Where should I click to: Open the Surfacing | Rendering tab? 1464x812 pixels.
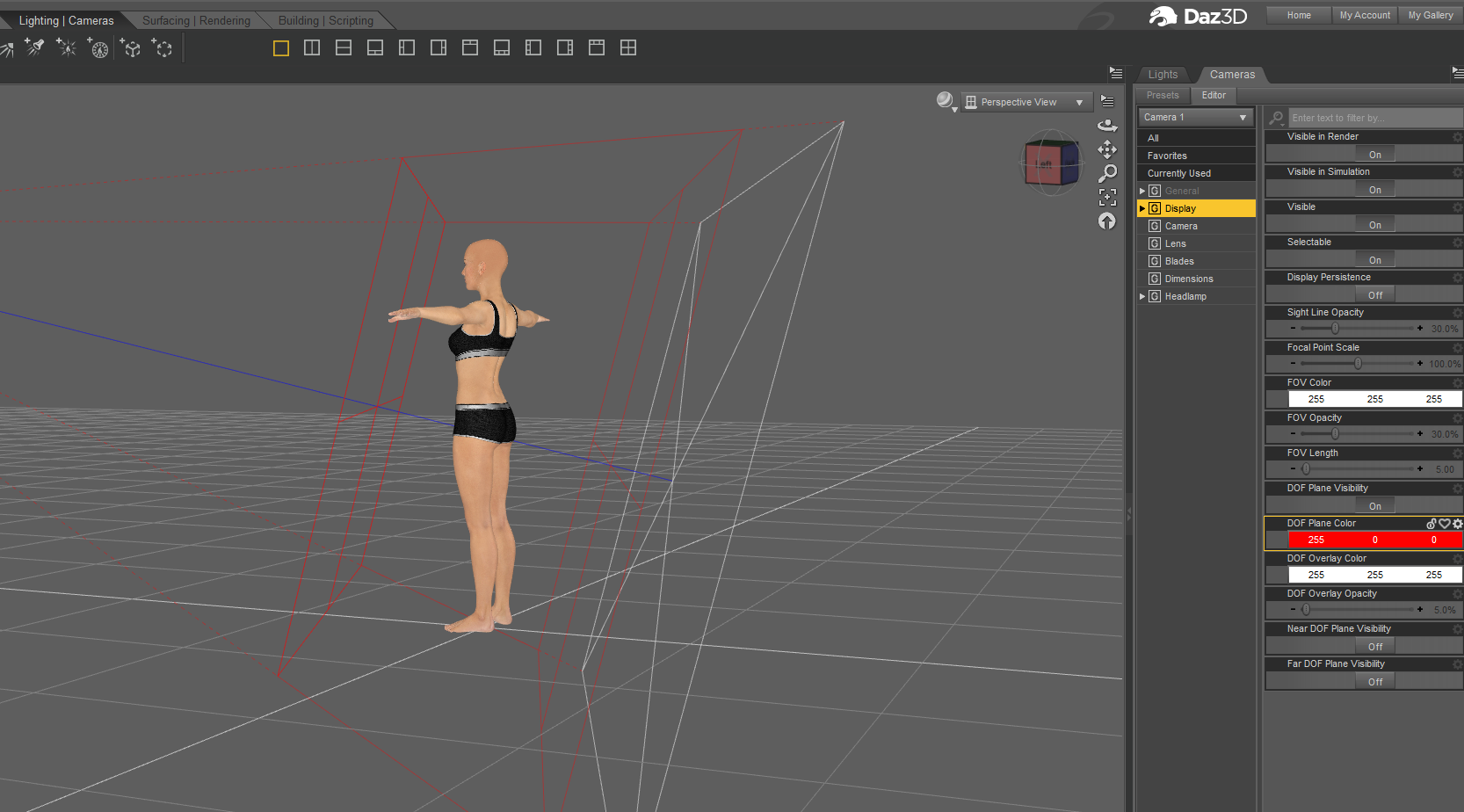196,20
